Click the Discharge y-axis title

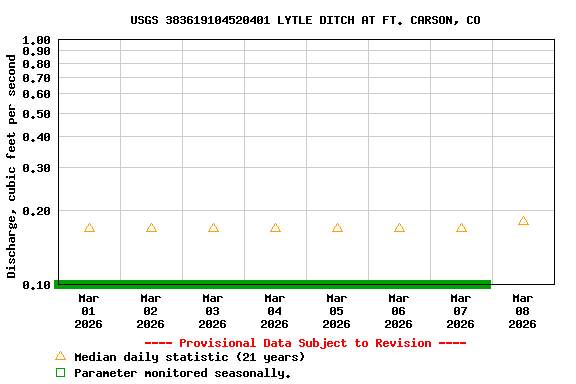point(11,166)
